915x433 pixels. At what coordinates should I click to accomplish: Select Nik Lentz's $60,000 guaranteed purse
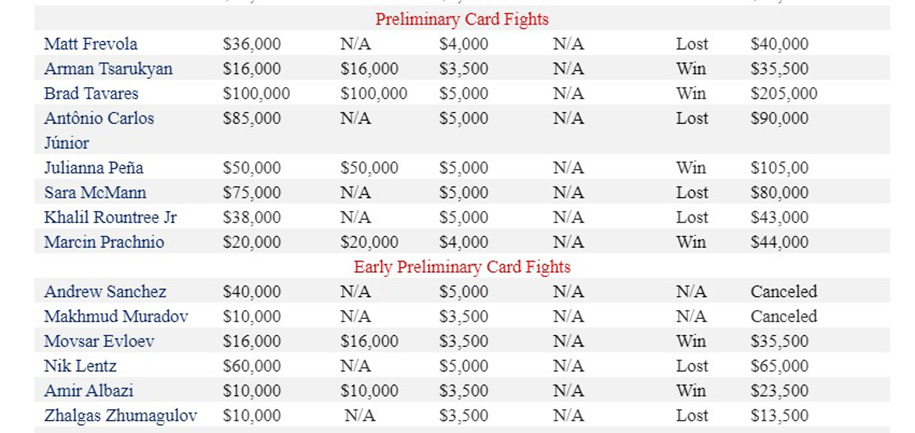(x=252, y=366)
